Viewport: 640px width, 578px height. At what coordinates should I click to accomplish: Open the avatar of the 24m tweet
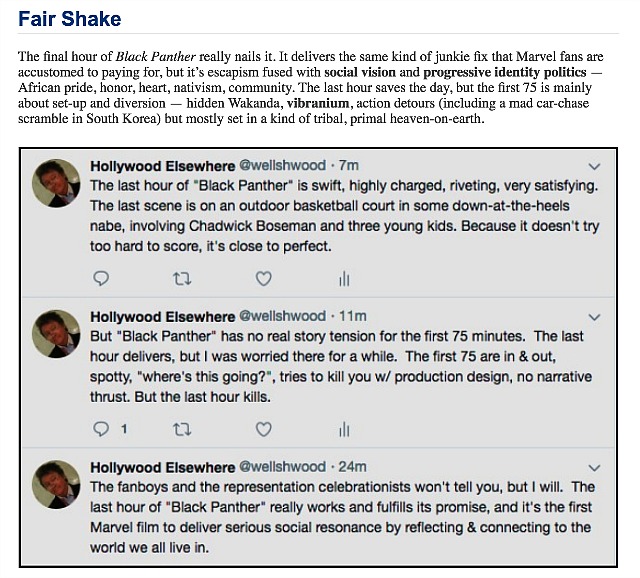pos(56,485)
